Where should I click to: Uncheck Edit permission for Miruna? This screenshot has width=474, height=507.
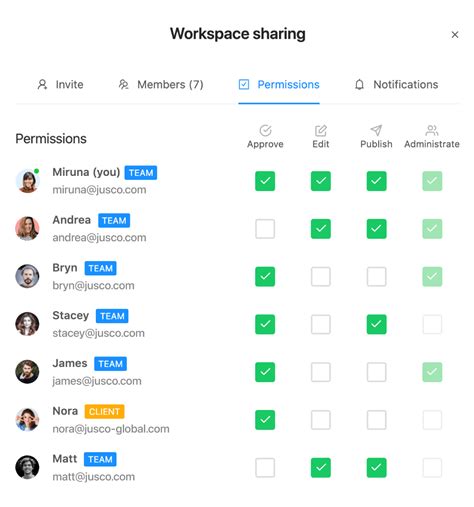(321, 181)
